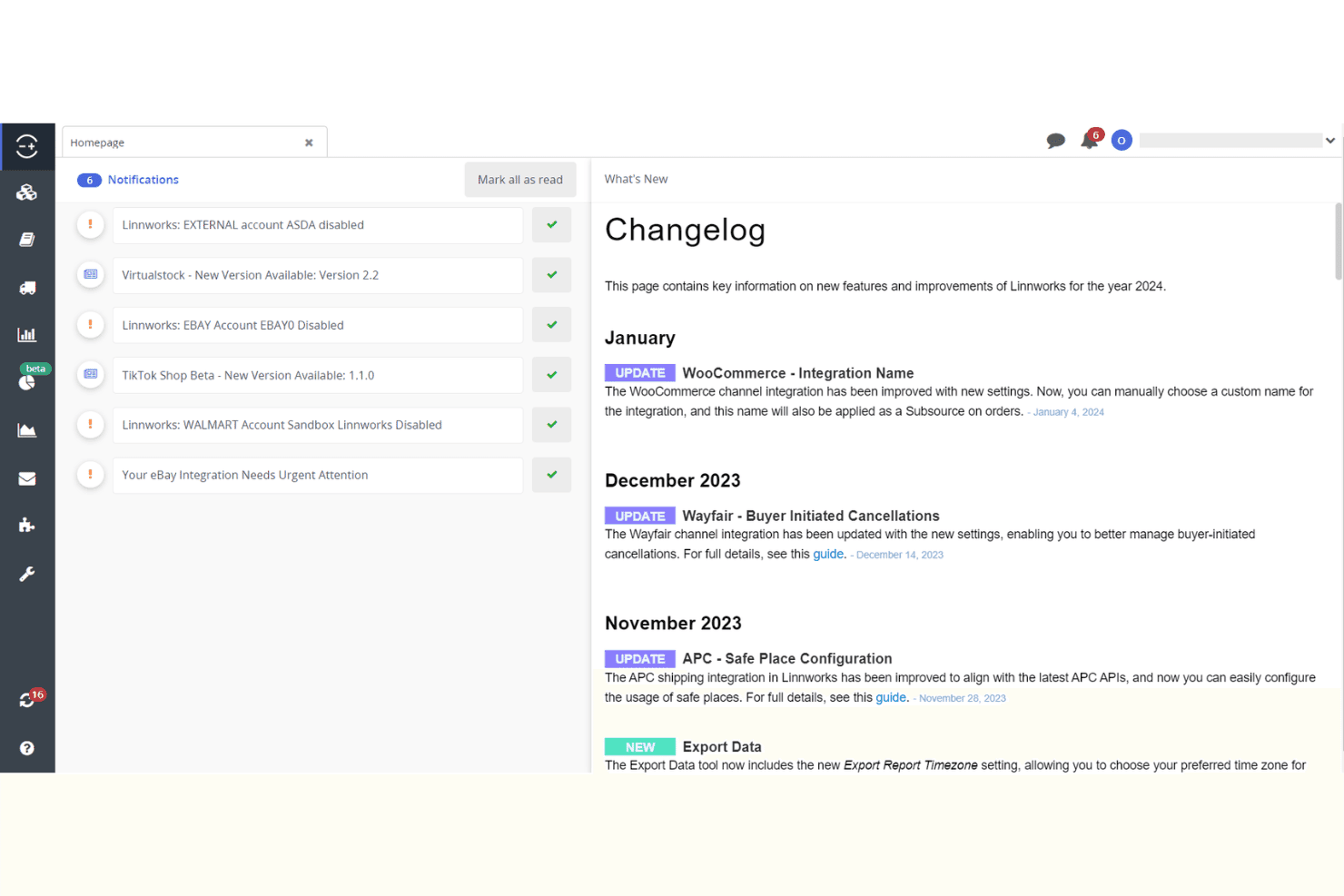
Task: Open the Shipping truck icon in sidebar
Action: [x=27, y=288]
